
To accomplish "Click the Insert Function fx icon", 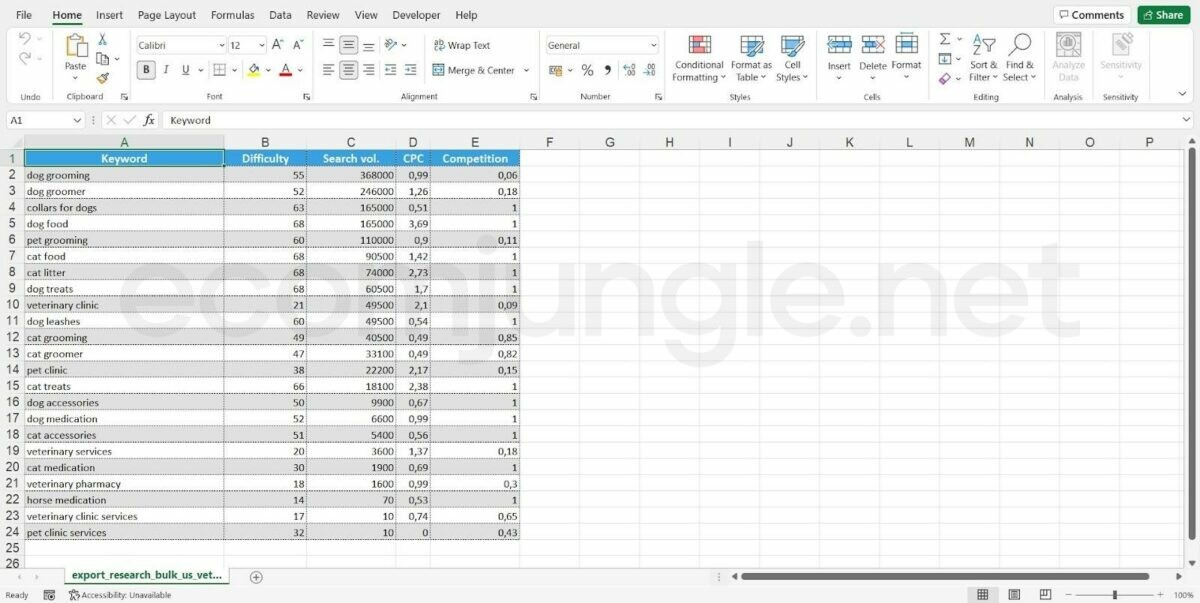I will 149,120.
